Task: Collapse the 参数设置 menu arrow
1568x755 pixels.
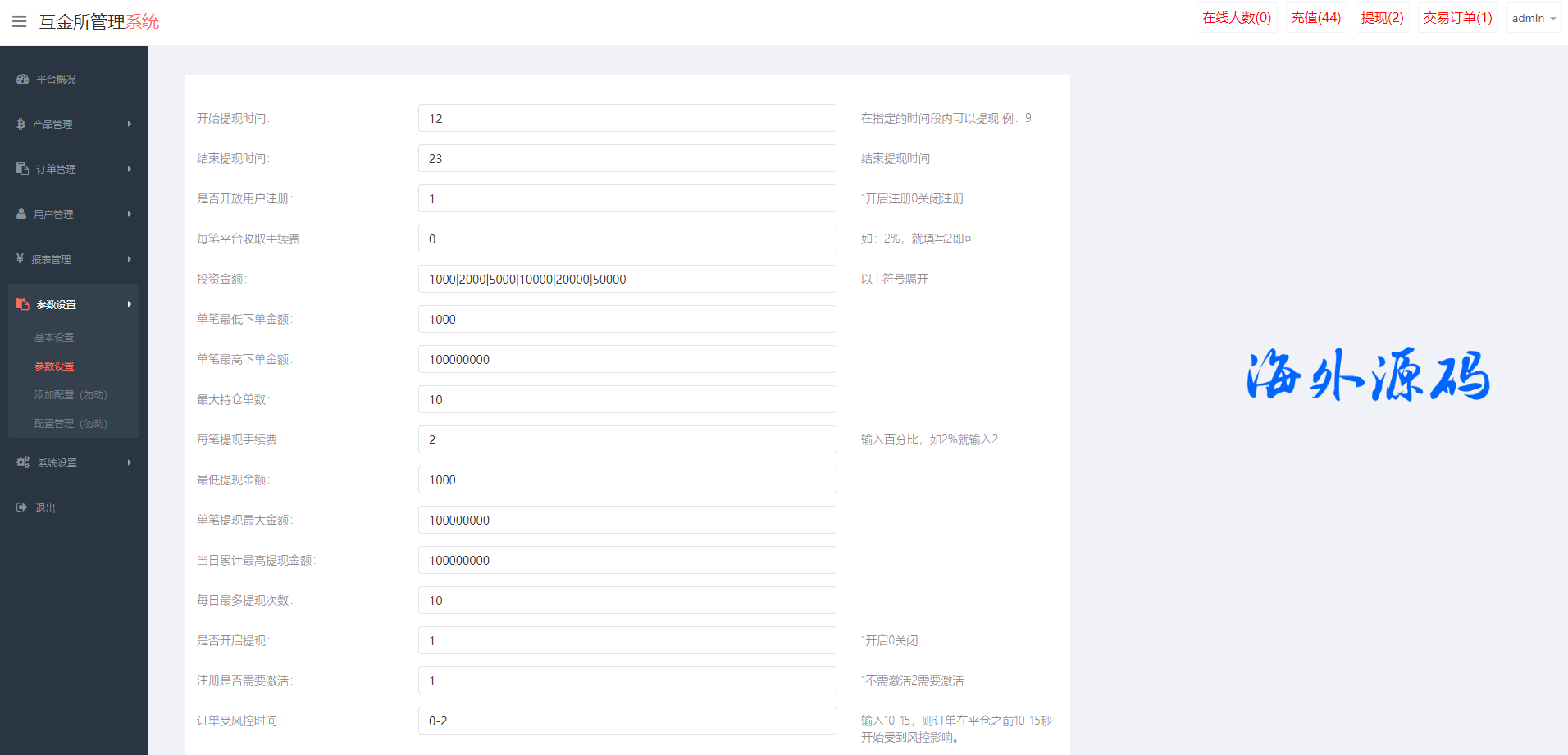Action: [x=129, y=304]
